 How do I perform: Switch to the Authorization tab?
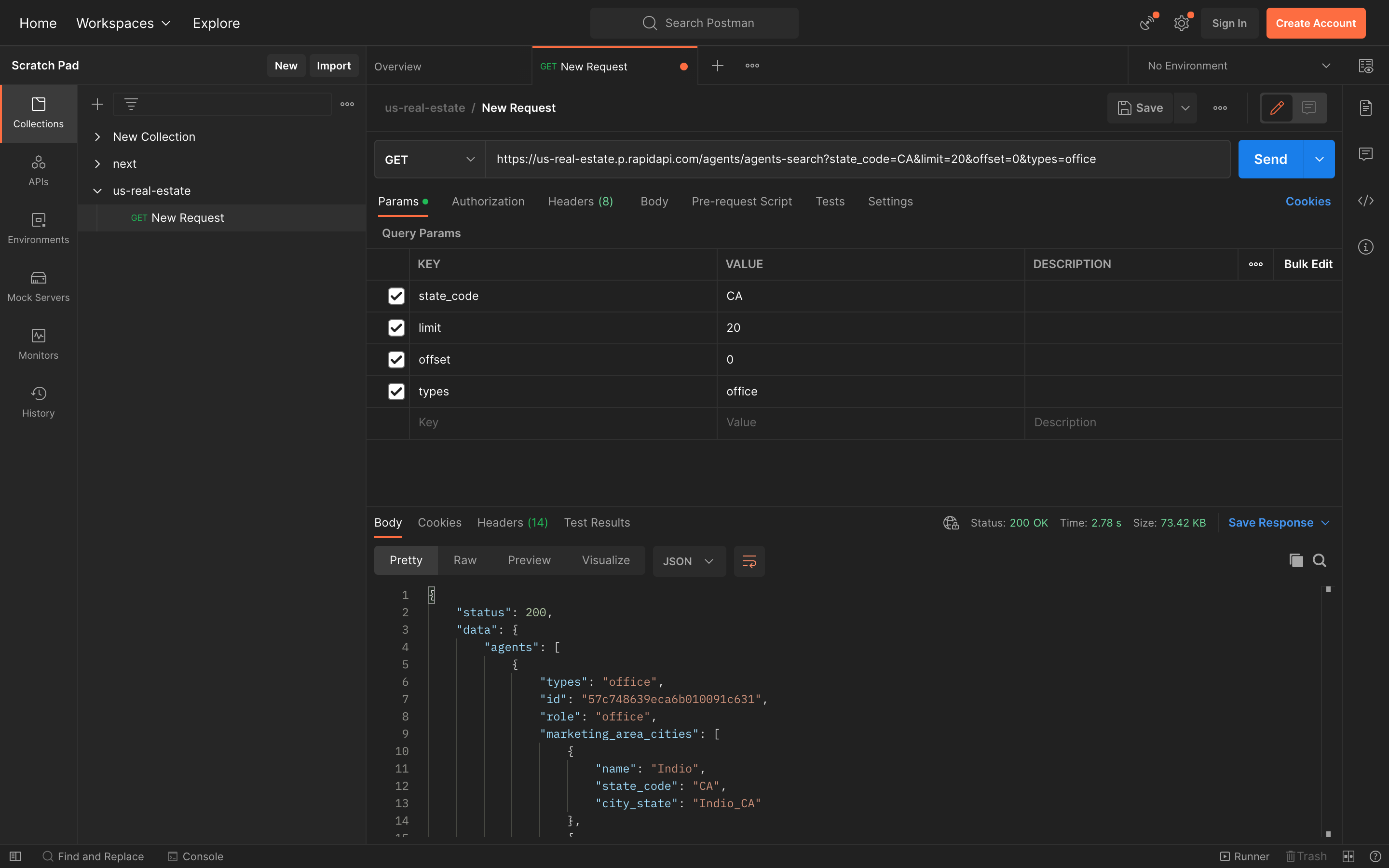tap(488, 202)
